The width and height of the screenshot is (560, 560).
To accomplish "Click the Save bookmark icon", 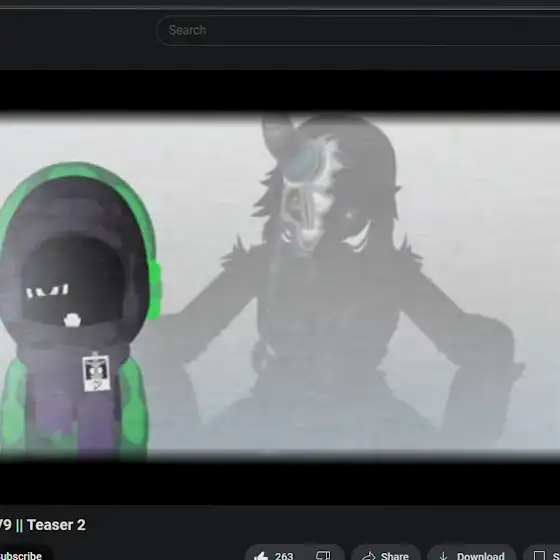I will point(539,556).
